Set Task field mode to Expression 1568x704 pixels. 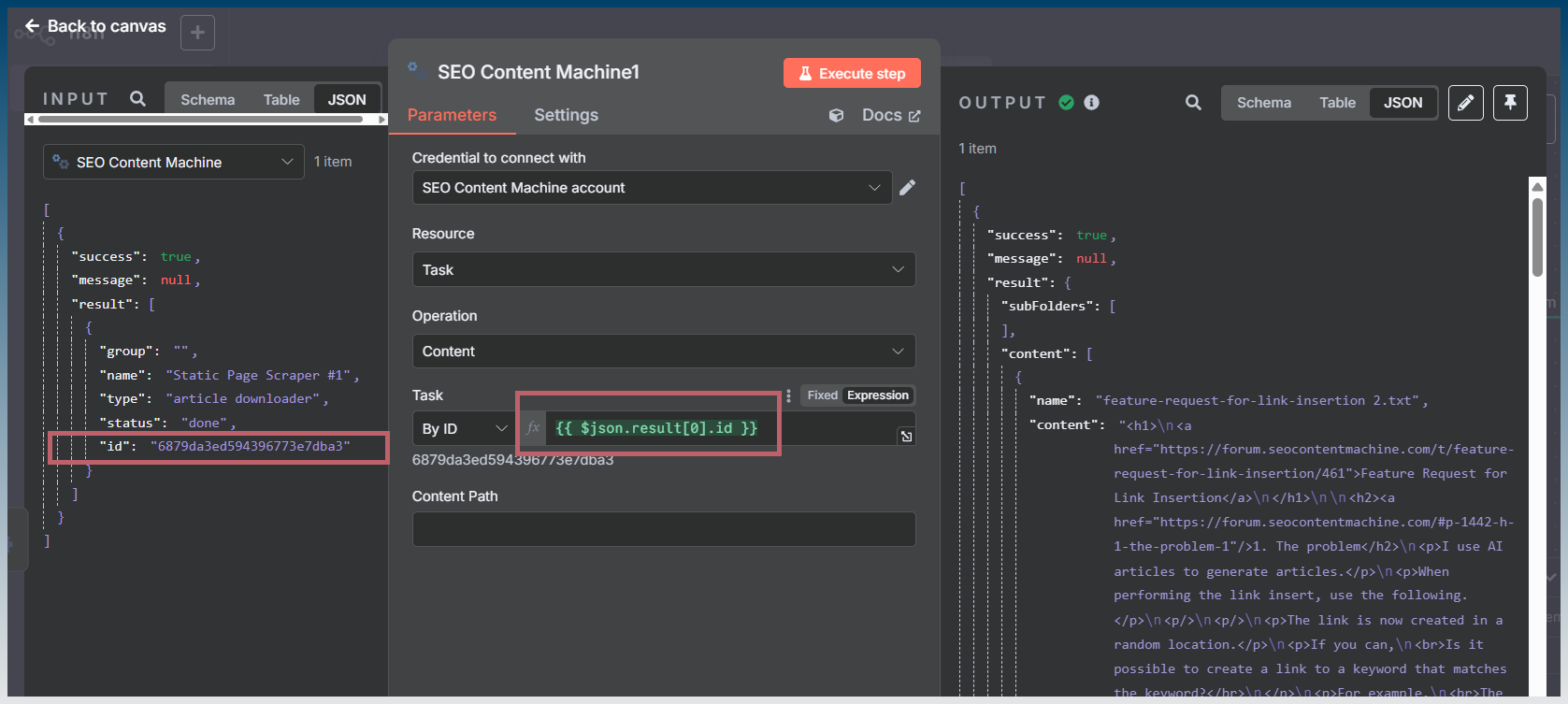[878, 395]
